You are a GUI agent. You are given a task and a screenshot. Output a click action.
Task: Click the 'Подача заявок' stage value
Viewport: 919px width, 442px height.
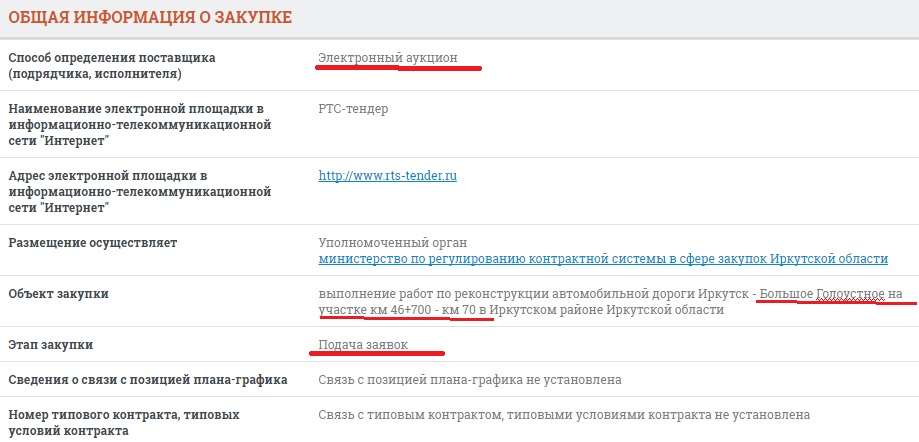point(364,345)
